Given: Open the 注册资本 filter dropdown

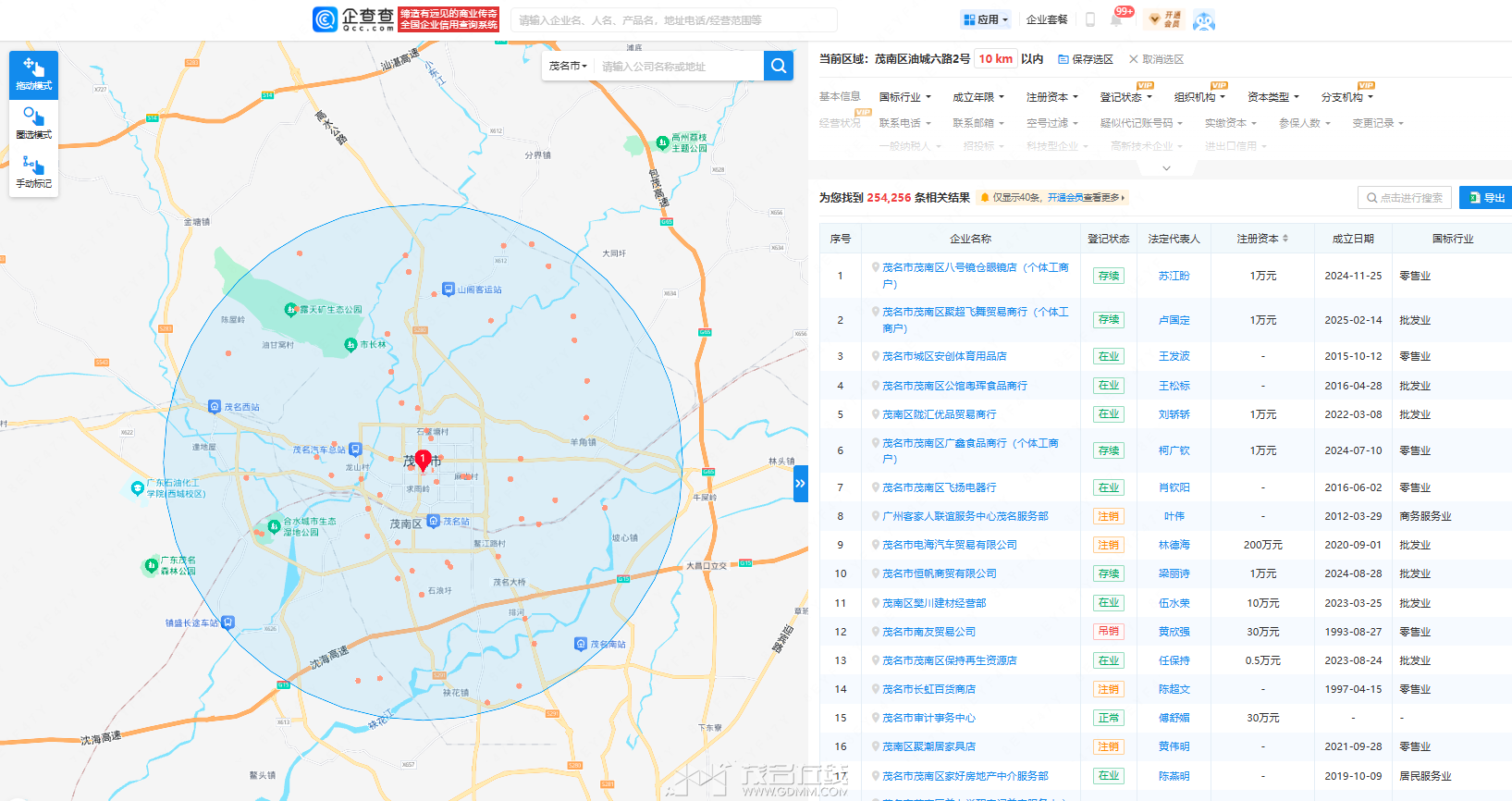Looking at the screenshot, I should [1051, 97].
